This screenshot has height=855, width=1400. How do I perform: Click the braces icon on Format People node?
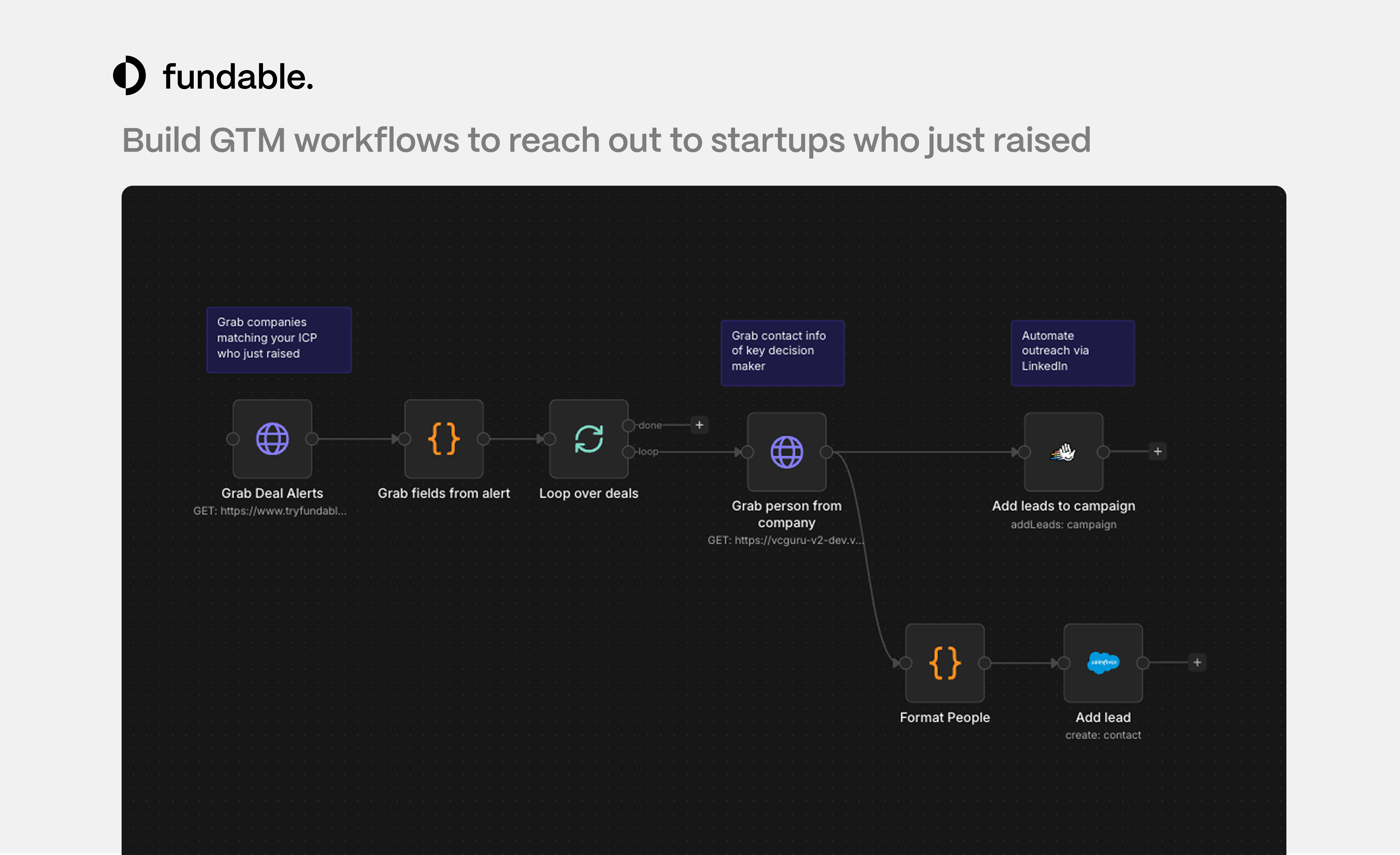945,662
